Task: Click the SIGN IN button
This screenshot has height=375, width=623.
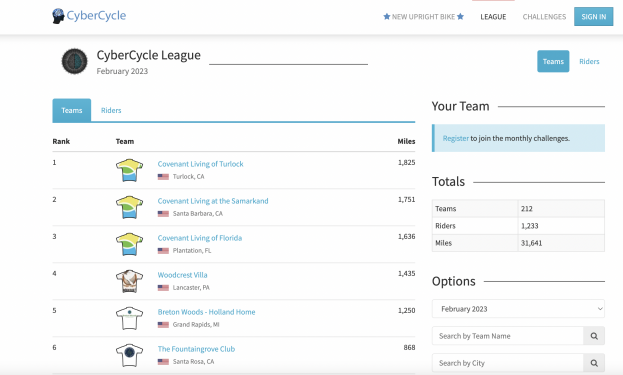Action: coord(594,17)
